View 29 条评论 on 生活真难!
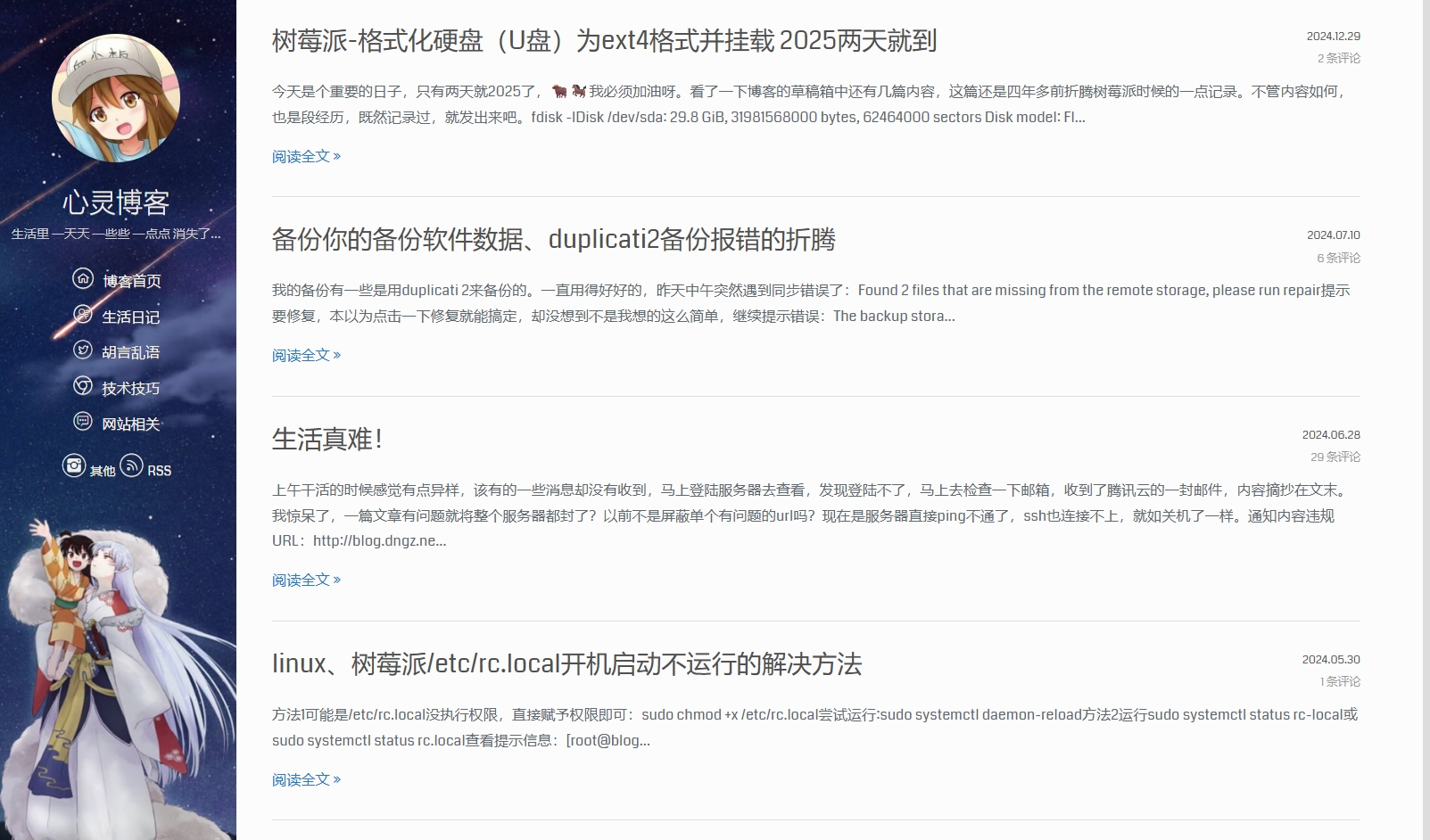The height and width of the screenshot is (840, 1430). tap(1335, 457)
